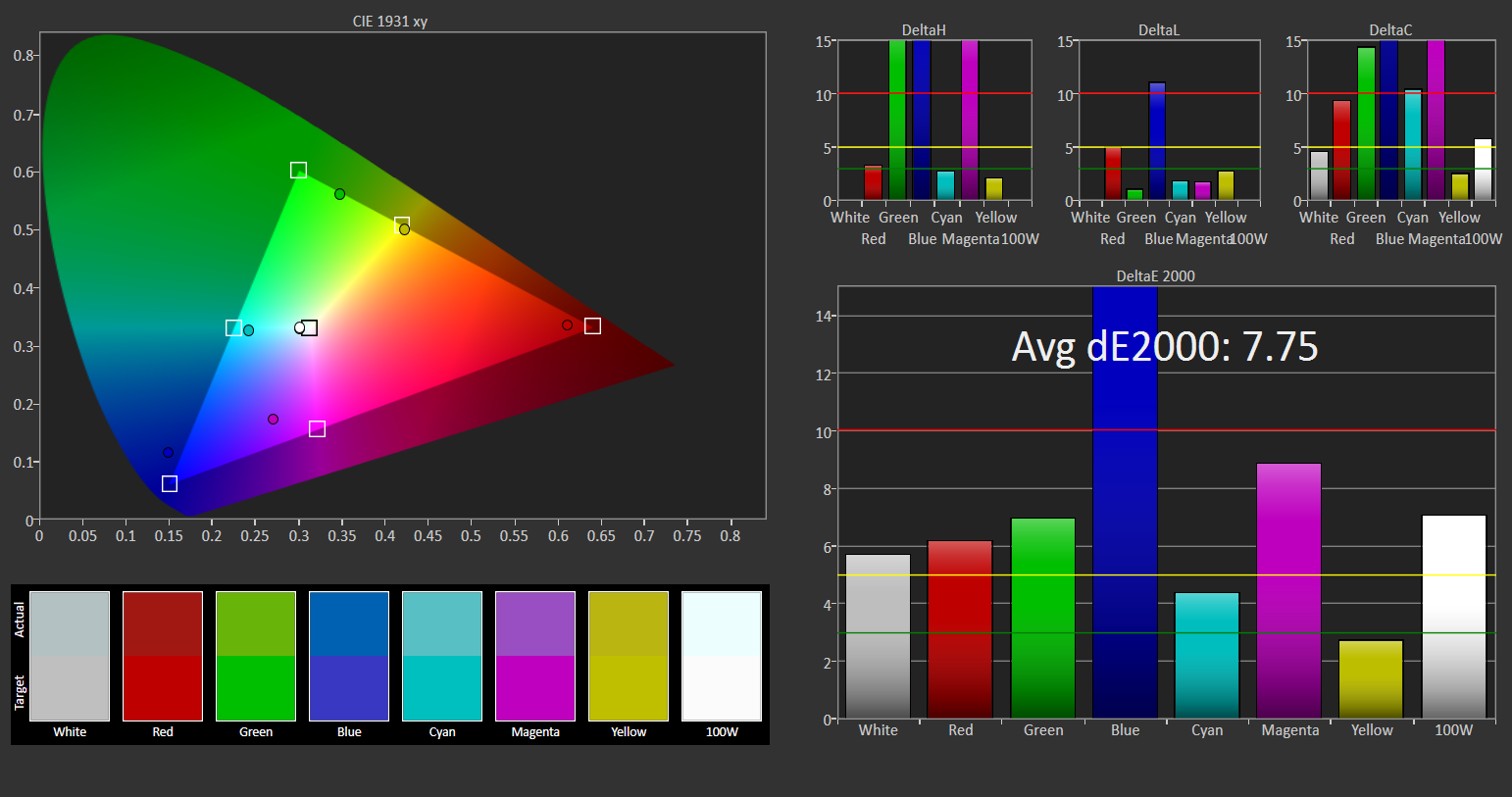Click the 100W actual/target color swatch
Image resolution: width=1512 pixels, height=797 pixels.
722,656
